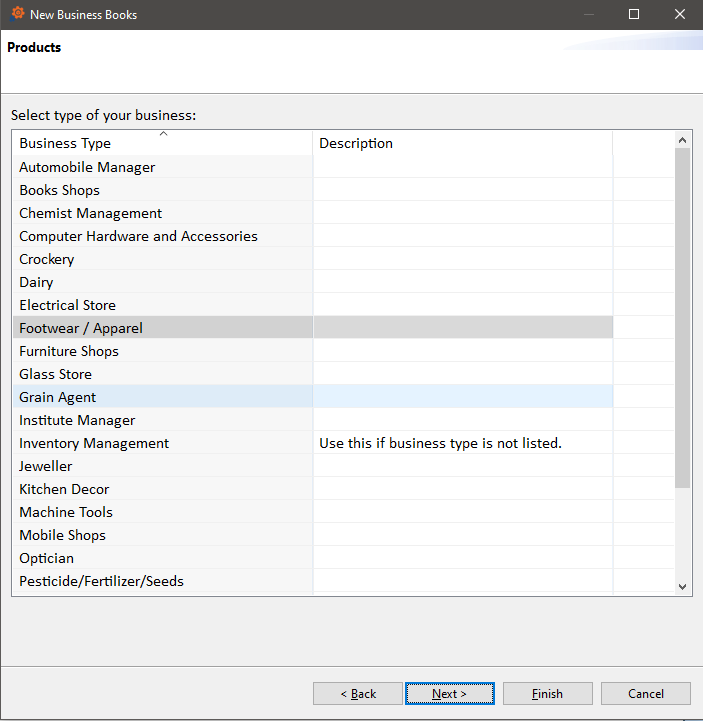
Task: Select Jeweller in the business list
Action: 46,466
